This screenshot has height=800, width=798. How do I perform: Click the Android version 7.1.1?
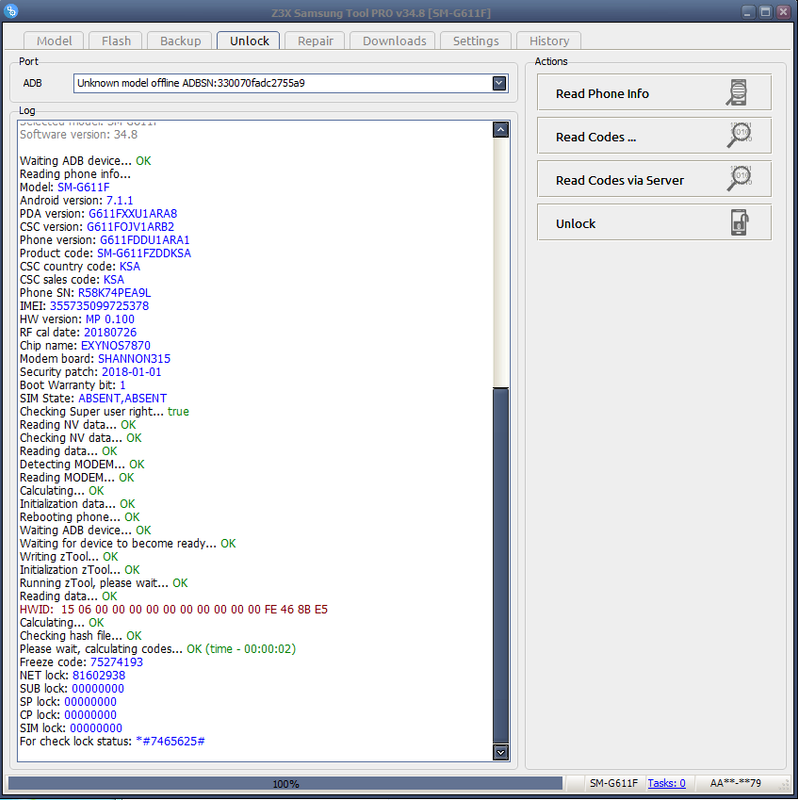pos(119,201)
